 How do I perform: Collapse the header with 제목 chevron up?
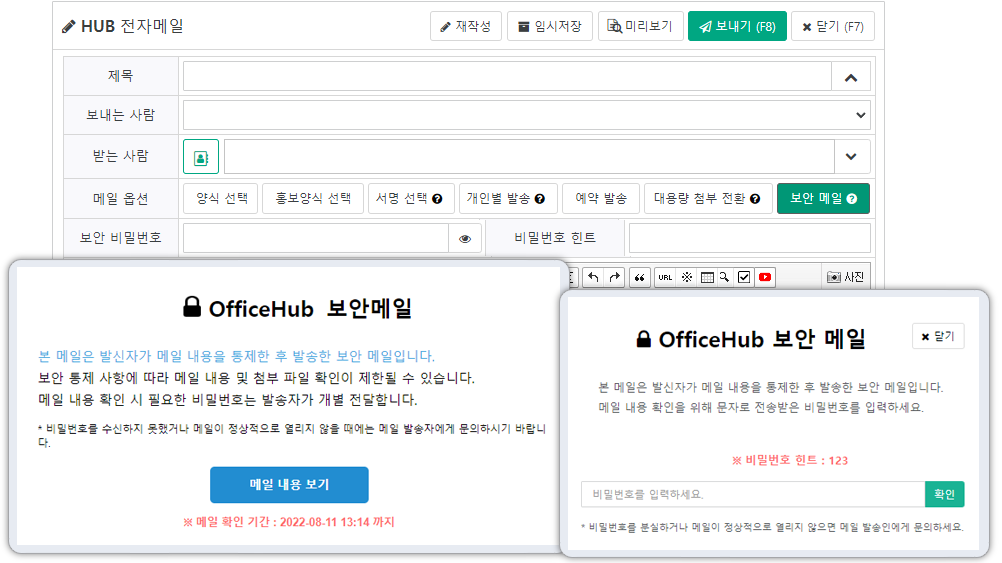(x=851, y=77)
